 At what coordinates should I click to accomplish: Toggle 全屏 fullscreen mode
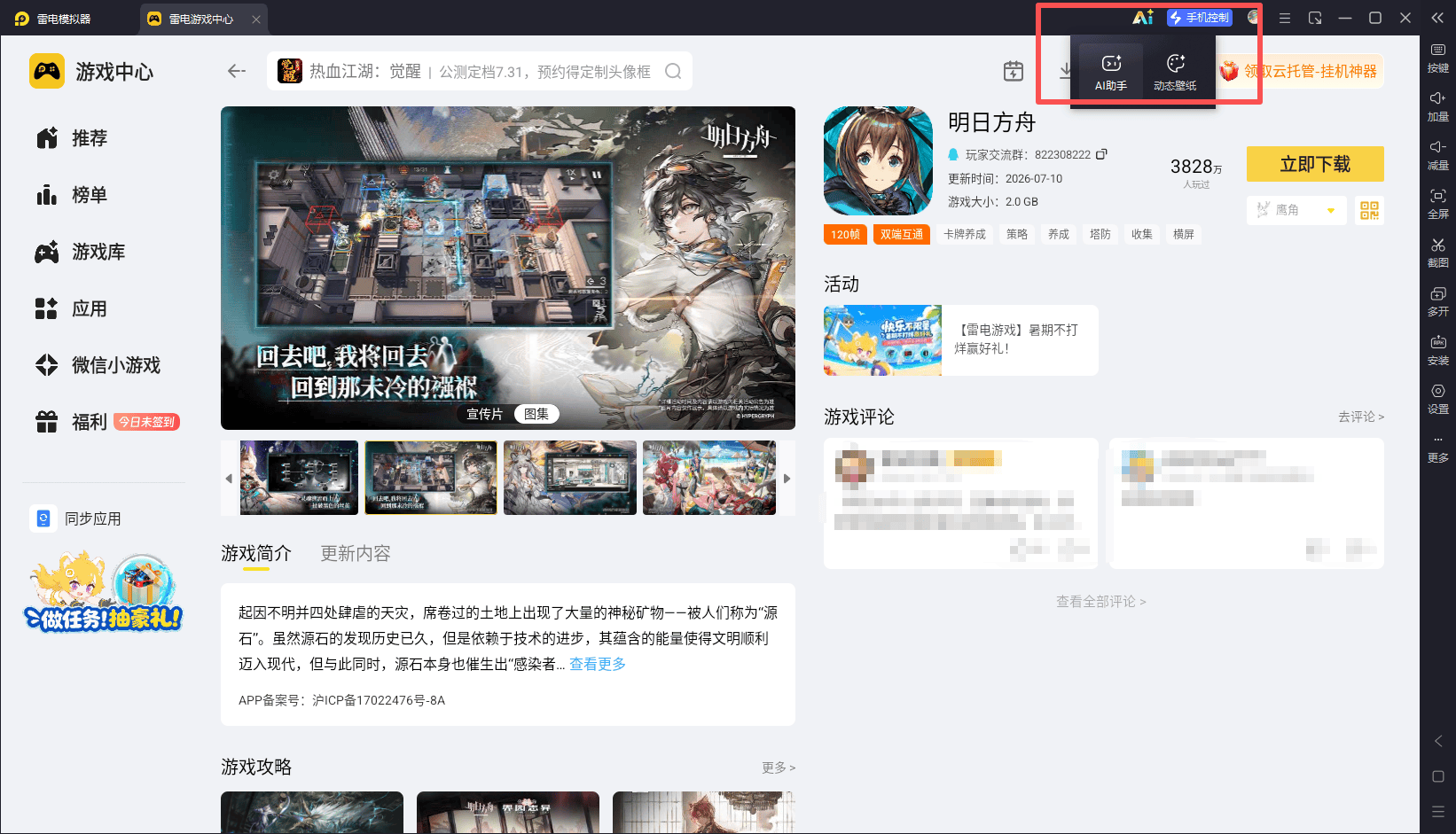[1438, 205]
